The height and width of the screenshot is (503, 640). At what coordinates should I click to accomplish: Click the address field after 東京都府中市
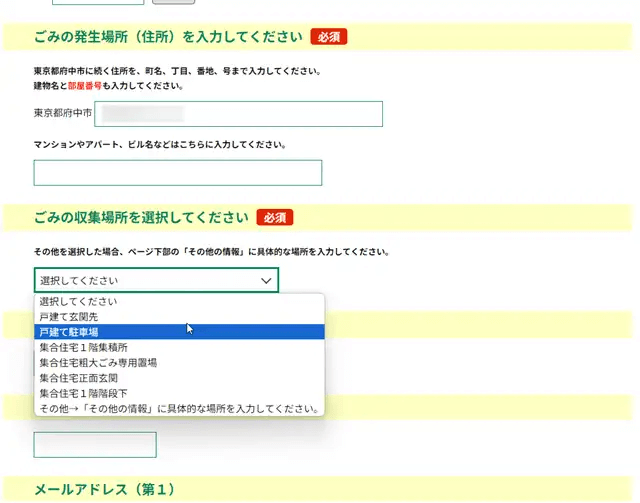(x=238, y=114)
